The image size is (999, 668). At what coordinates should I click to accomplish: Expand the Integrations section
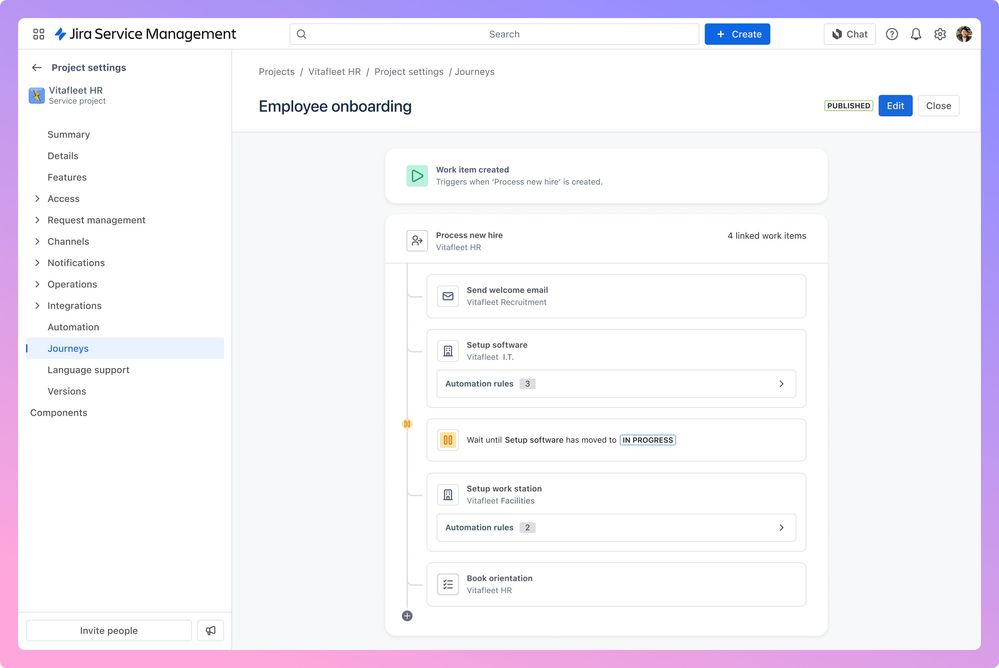tap(37, 306)
